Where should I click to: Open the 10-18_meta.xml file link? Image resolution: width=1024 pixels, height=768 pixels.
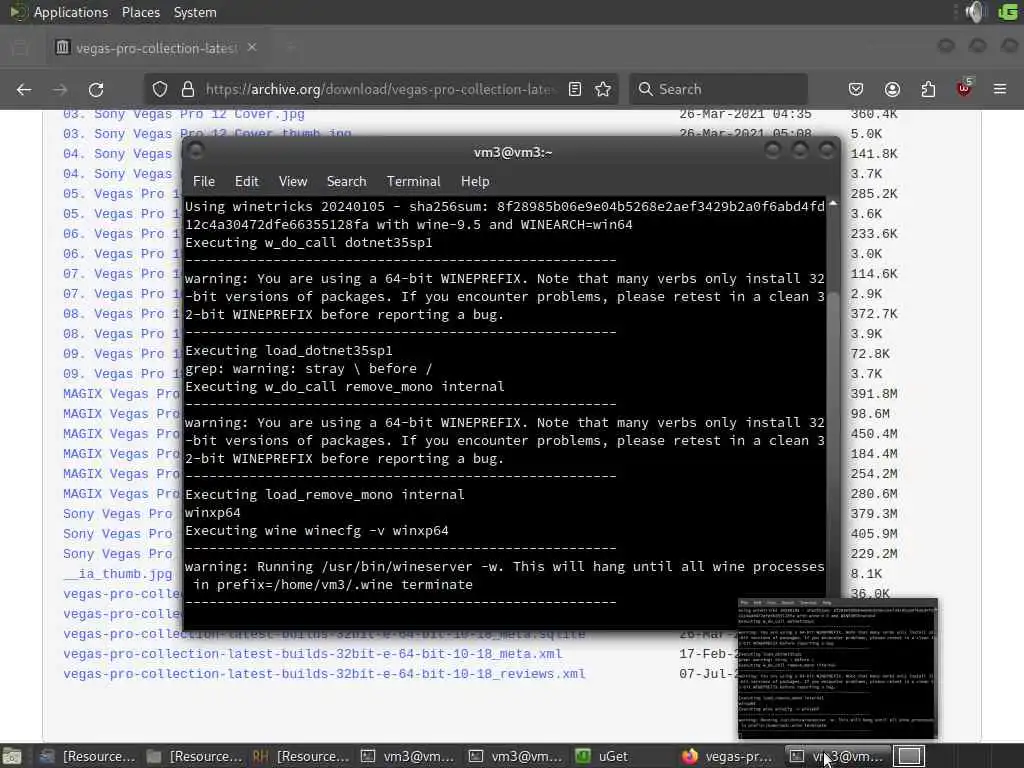point(313,654)
